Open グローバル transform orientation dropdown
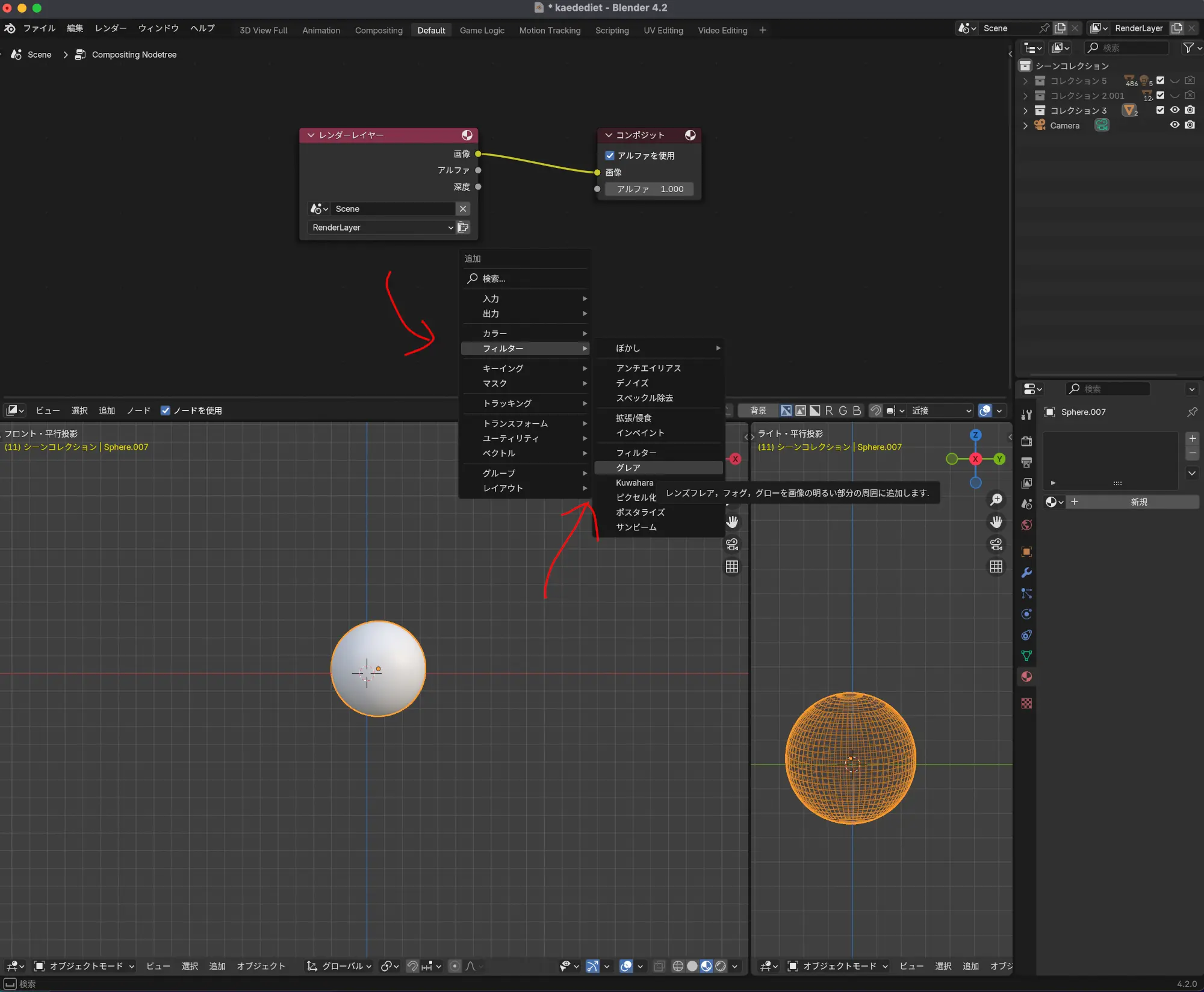The width and height of the screenshot is (1204, 992). [x=340, y=966]
